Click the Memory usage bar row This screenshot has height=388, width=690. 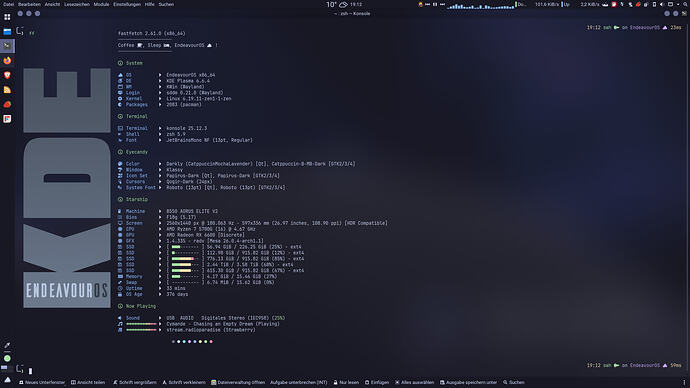pyautogui.click(x=197, y=277)
